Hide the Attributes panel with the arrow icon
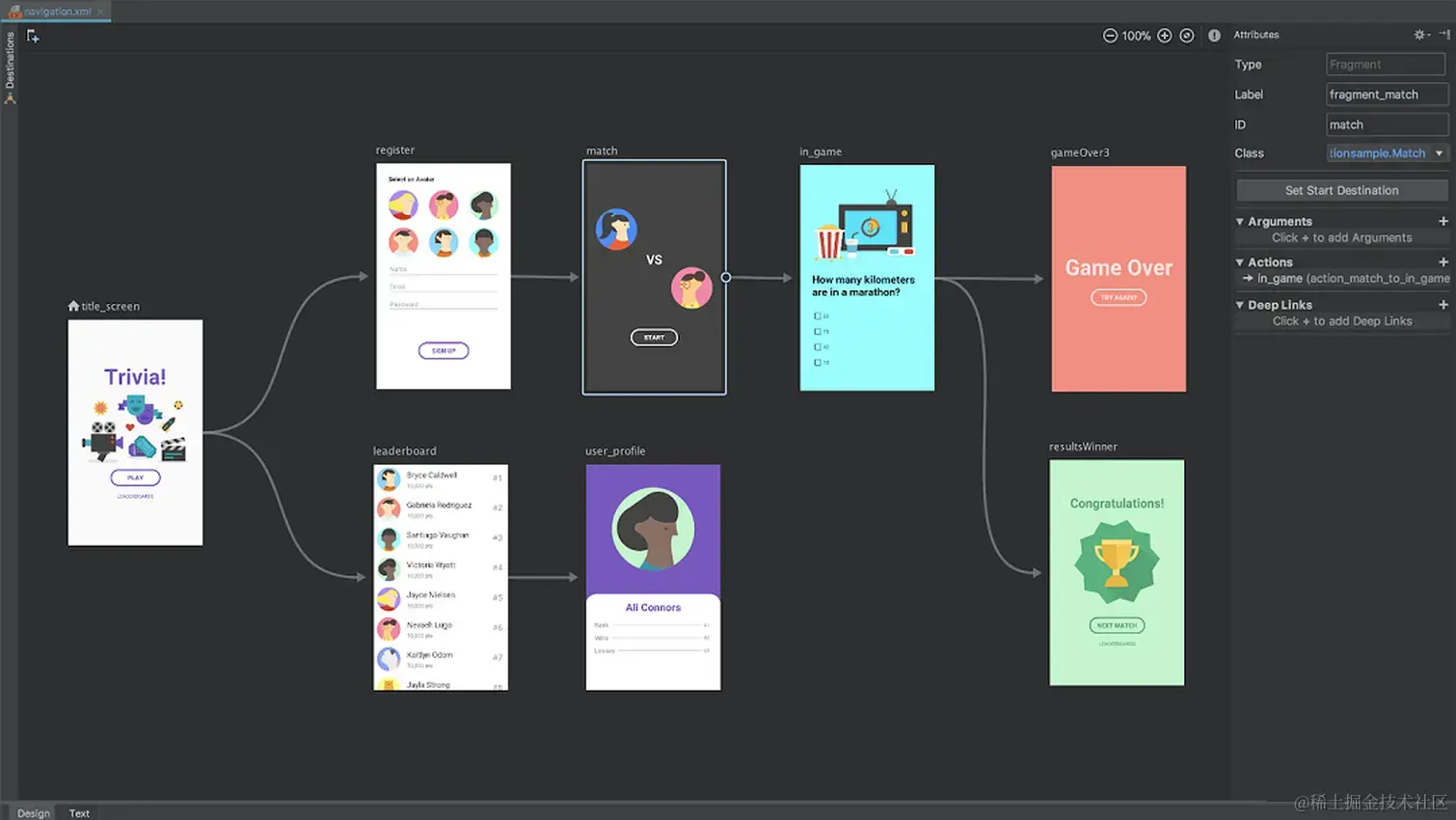The height and width of the screenshot is (820, 1456). pyautogui.click(x=1444, y=35)
